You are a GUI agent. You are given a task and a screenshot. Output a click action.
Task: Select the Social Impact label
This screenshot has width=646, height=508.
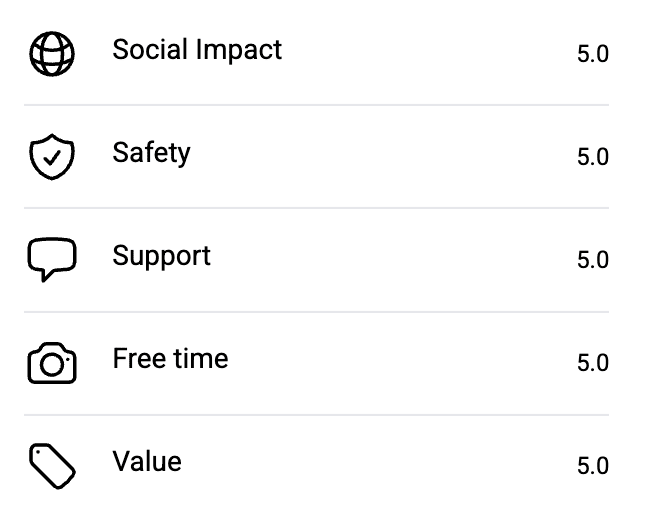click(197, 50)
